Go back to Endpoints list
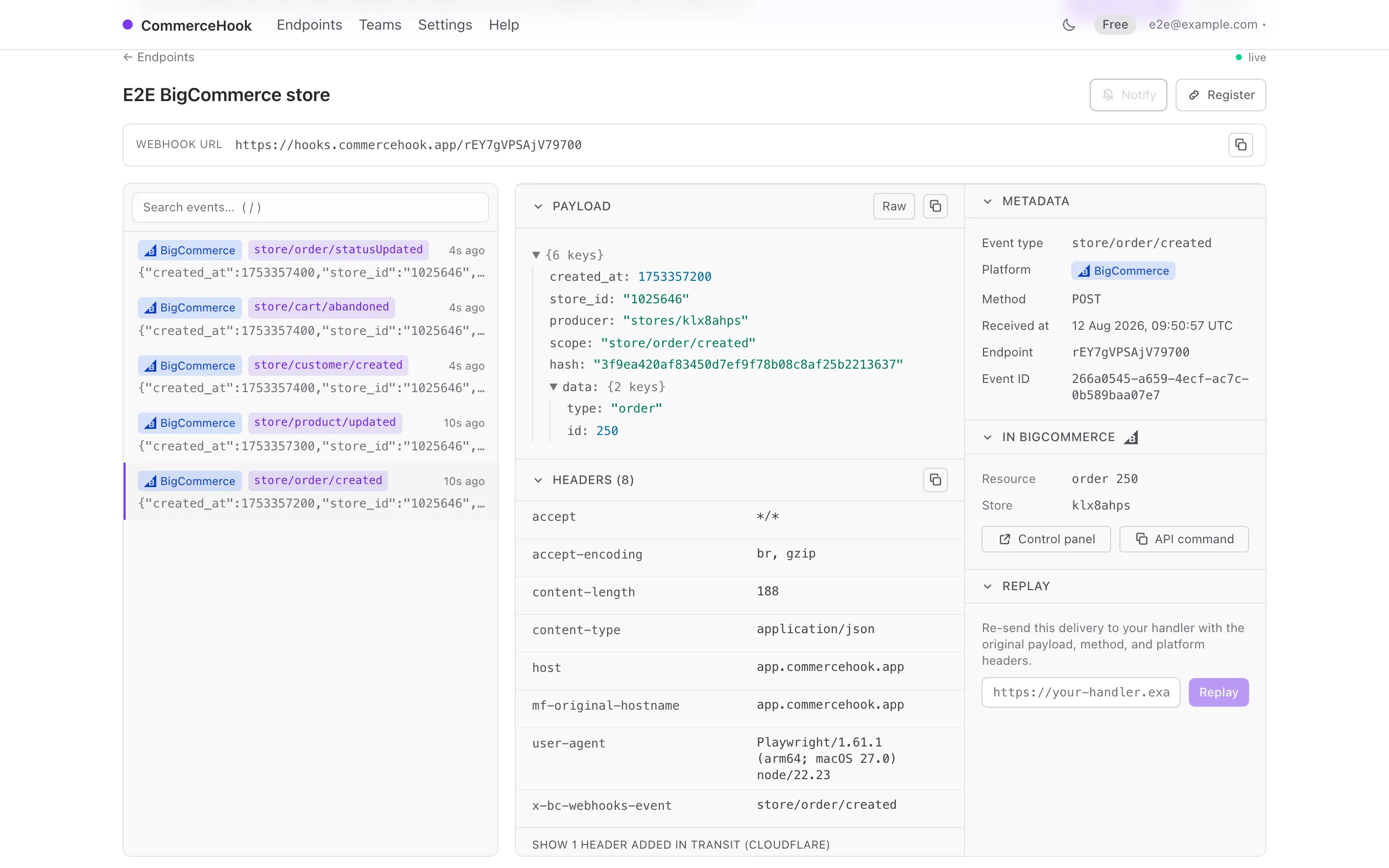This screenshot has width=1389, height=868. tap(158, 57)
